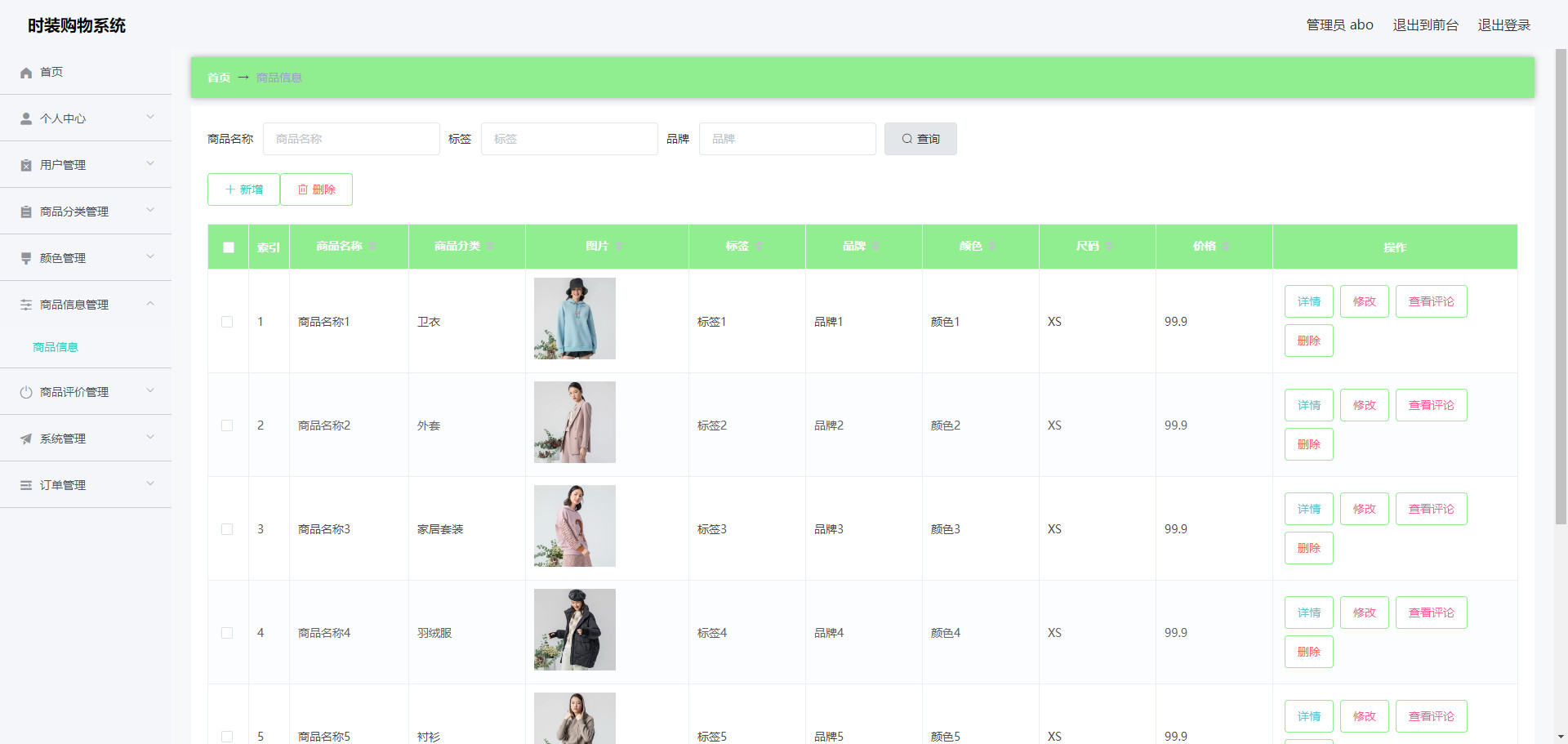Open black down jacket image row 4

[x=575, y=630]
